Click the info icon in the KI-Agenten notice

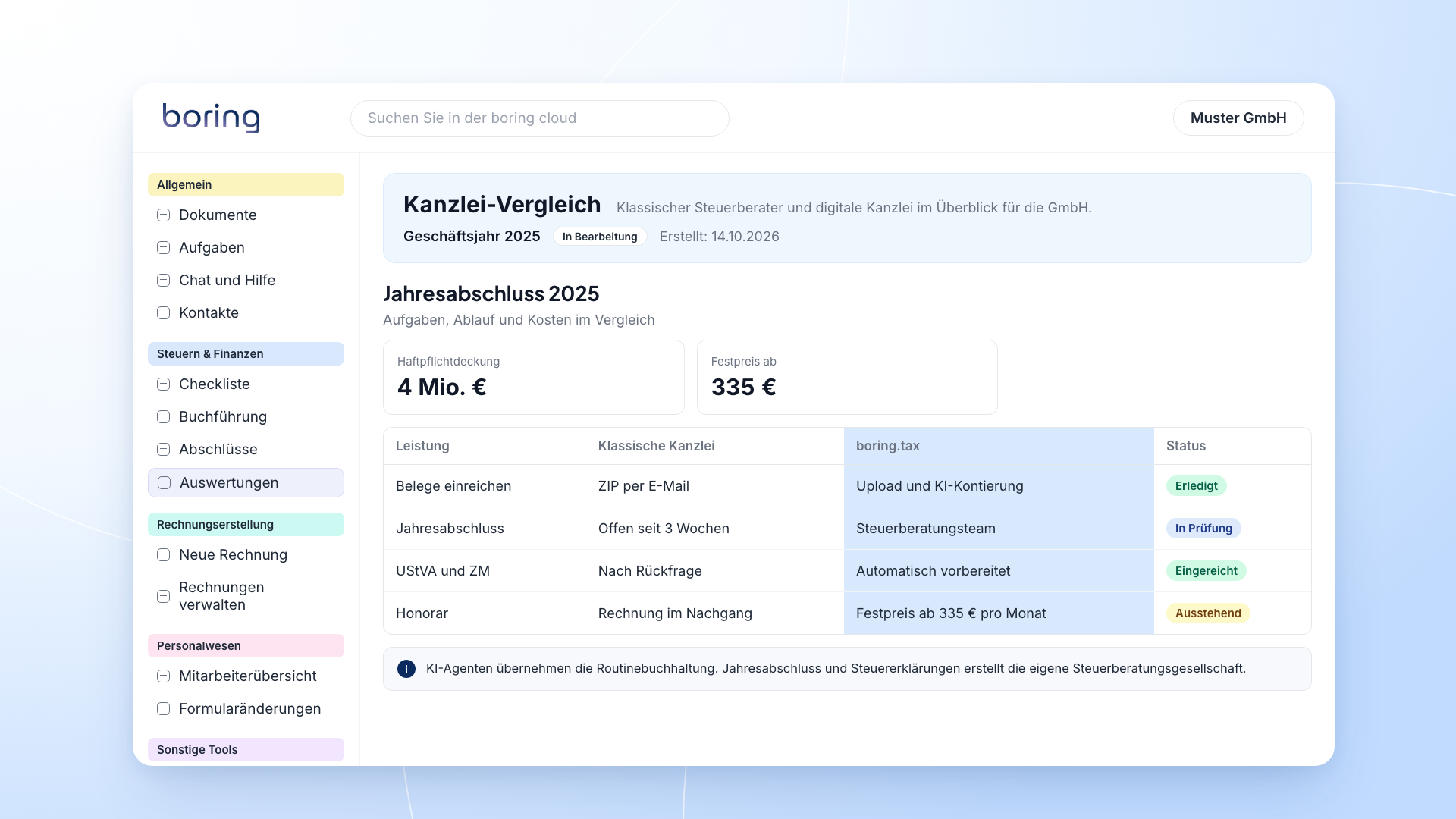[406, 669]
